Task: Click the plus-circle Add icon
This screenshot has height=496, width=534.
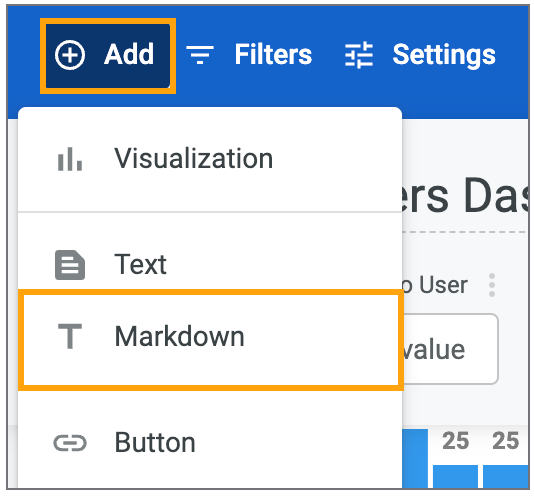Action: click(x=70, y=55)
